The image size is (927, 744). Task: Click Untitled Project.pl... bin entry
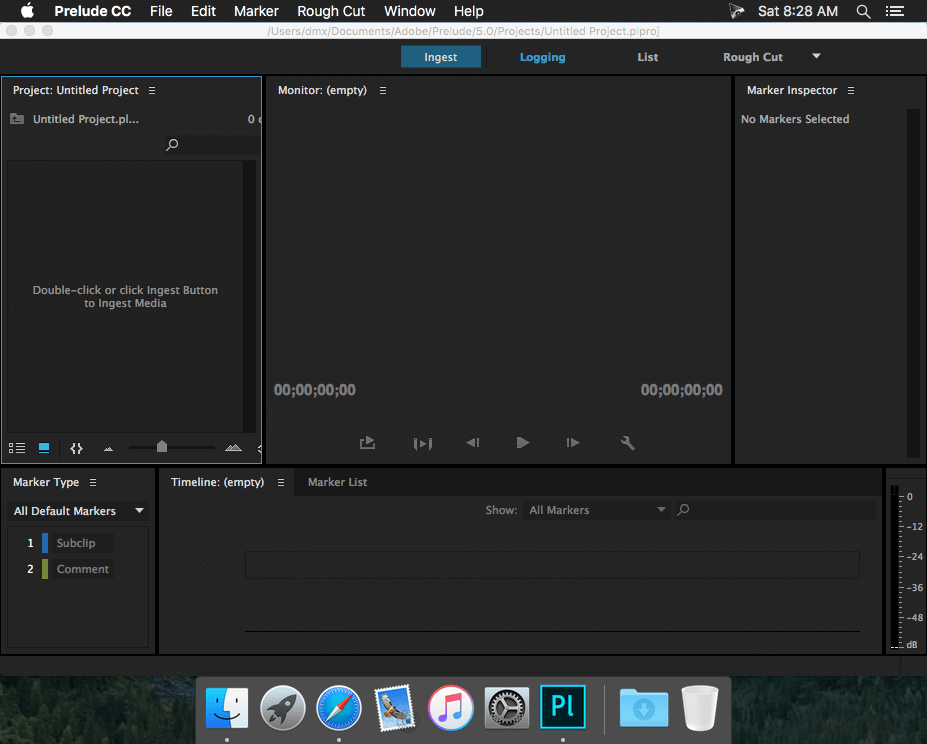tap(86, 119)
